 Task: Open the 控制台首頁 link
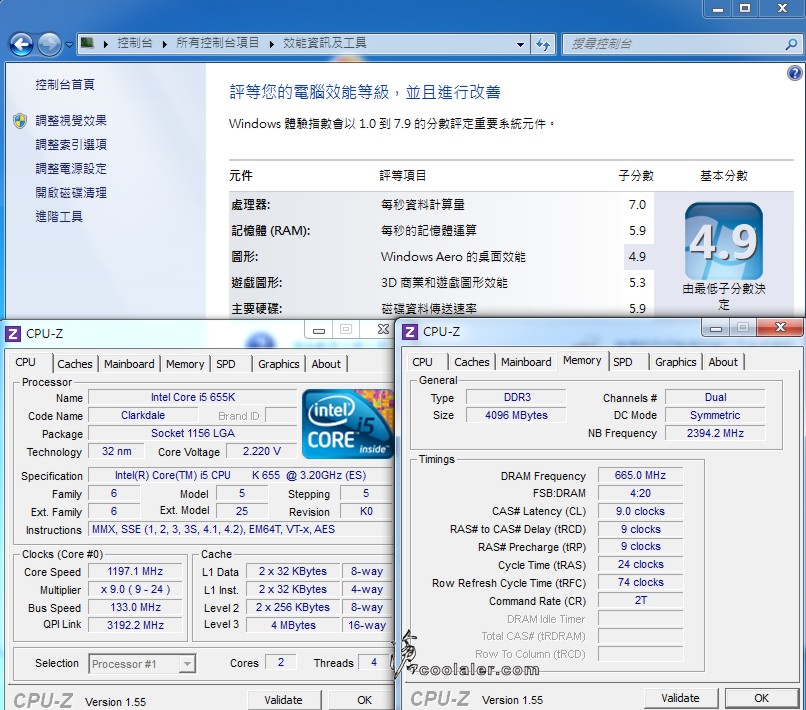65,84
